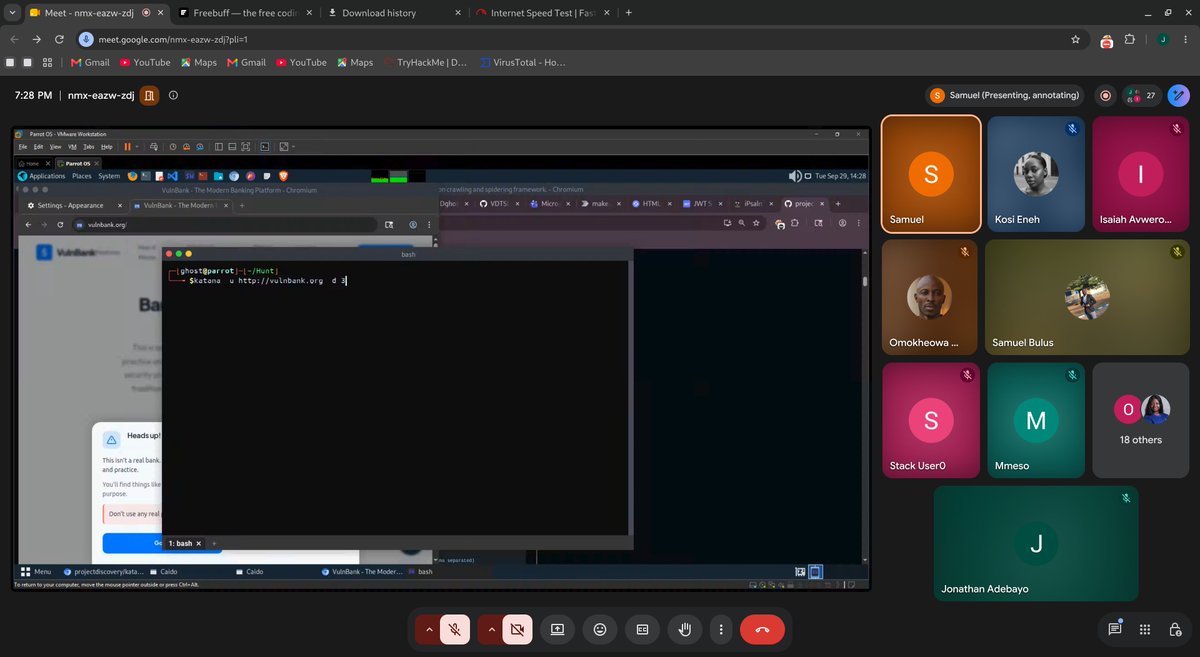The height and width of the screenshot is (657, 1200).
Task: Click the pause VM button in shared VMware toolbar
Action: pyautogui.click(x=127, y=146)
